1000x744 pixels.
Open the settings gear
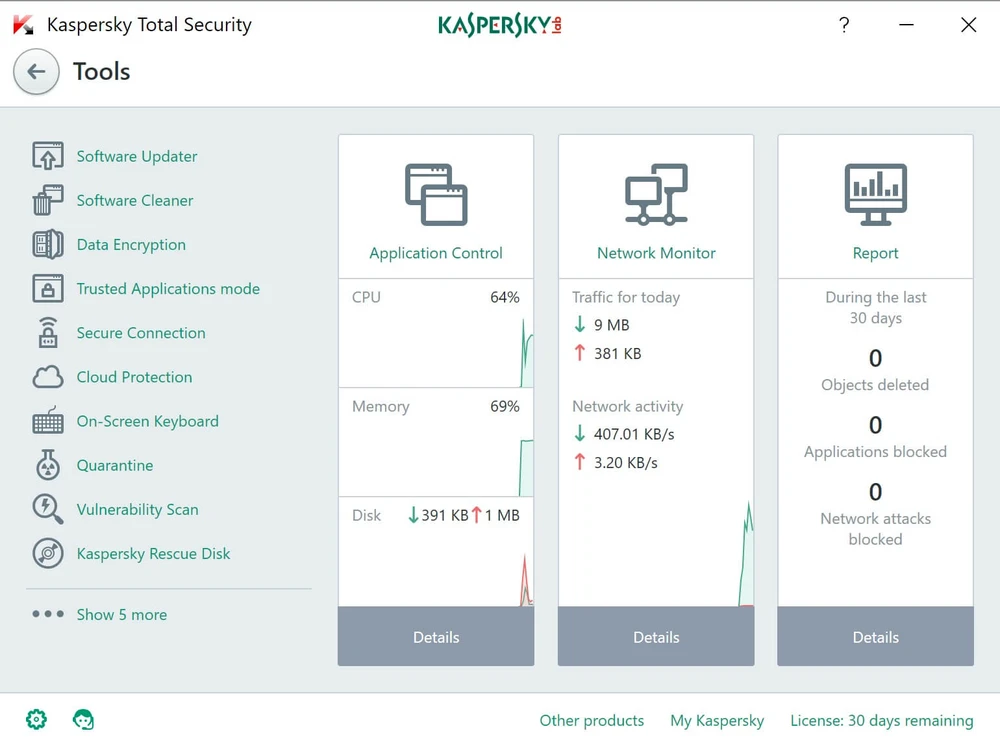[x=36, y=719]
